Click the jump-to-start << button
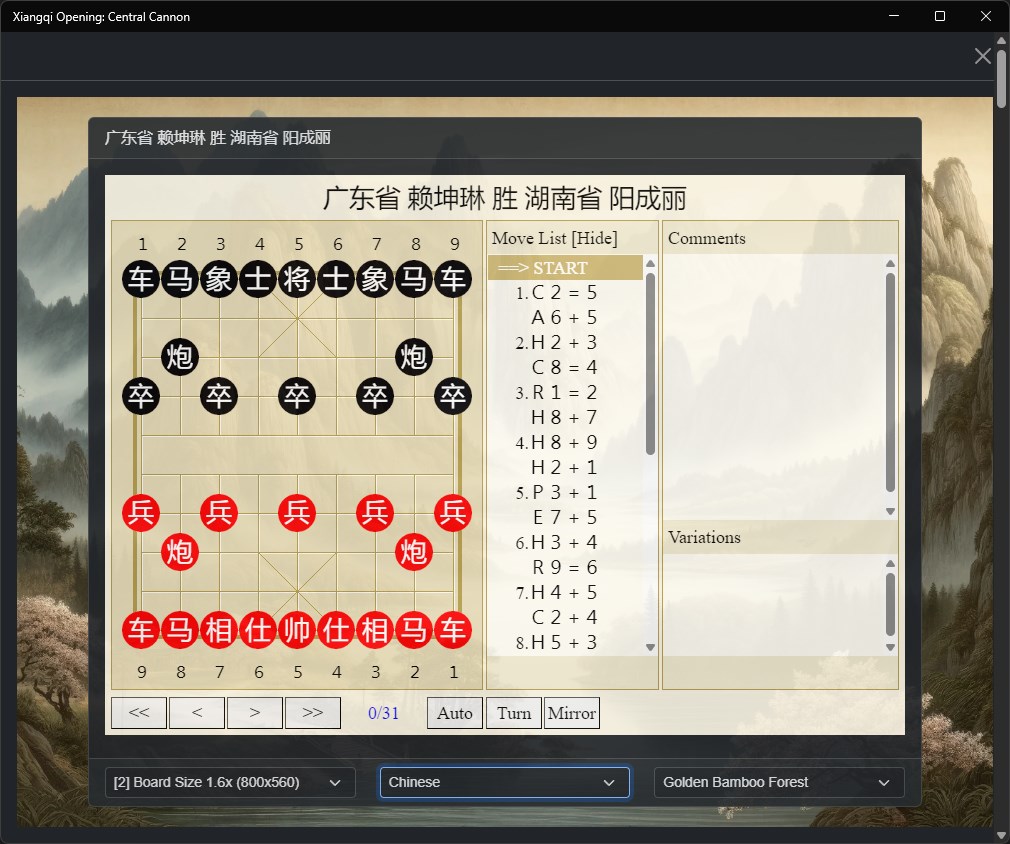1010x844 pixels. point(139,713)
